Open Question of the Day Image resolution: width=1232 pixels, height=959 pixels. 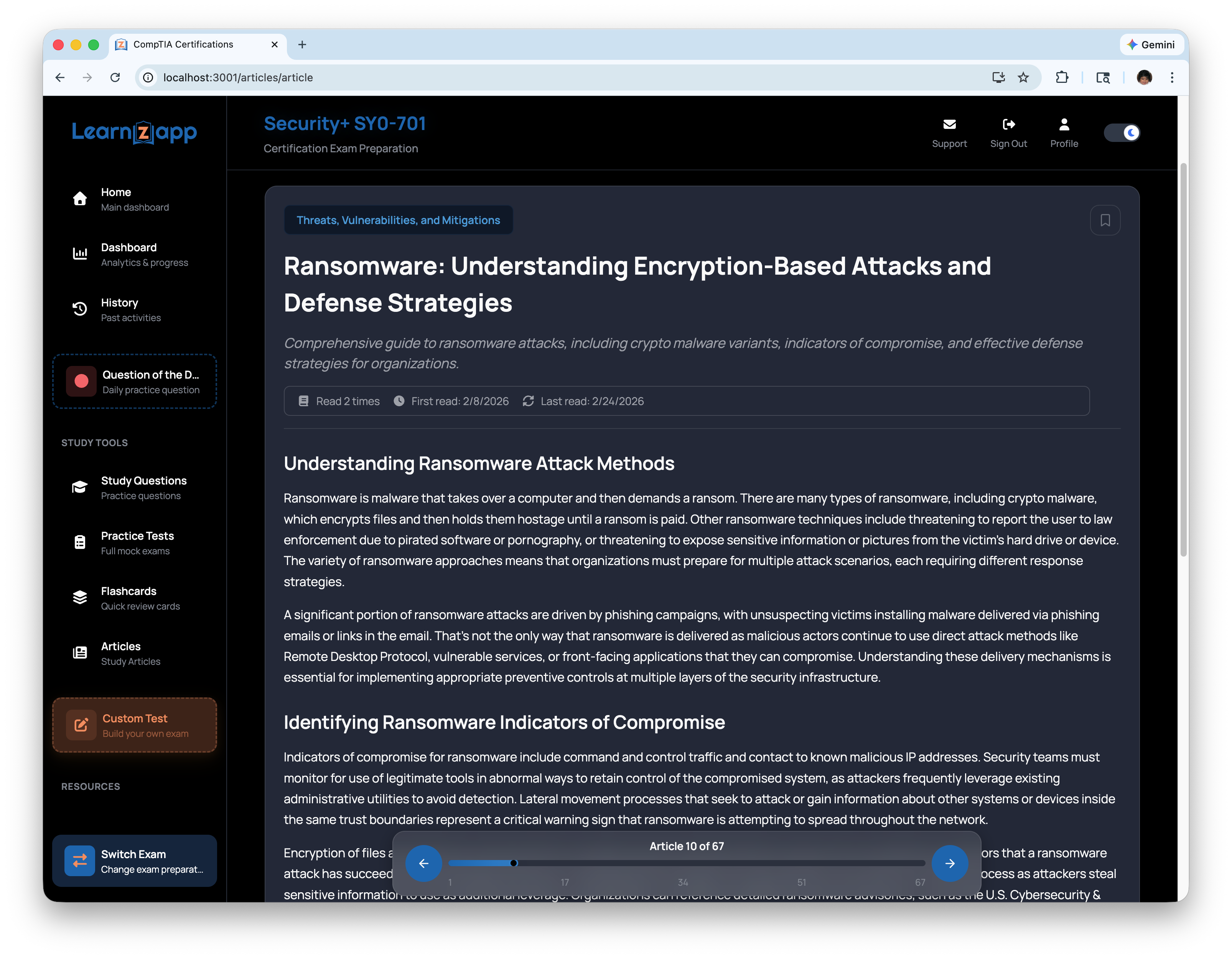(x=135, y=381)
